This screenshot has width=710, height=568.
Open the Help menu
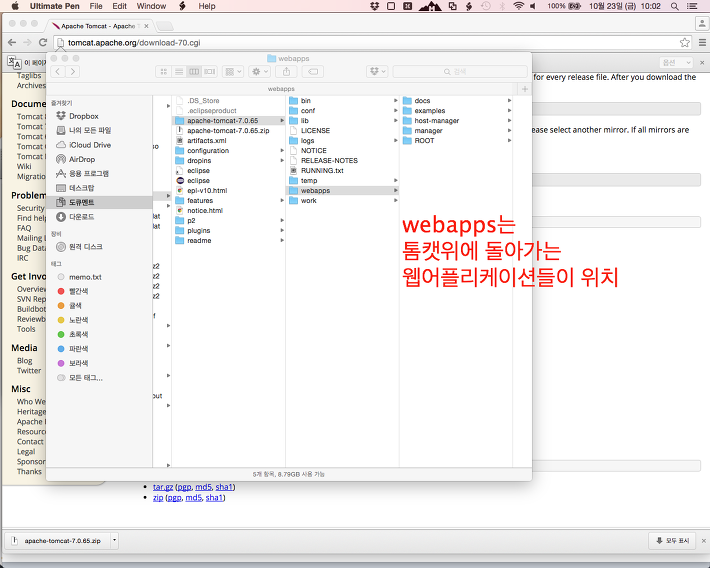[x=206, y=6]
